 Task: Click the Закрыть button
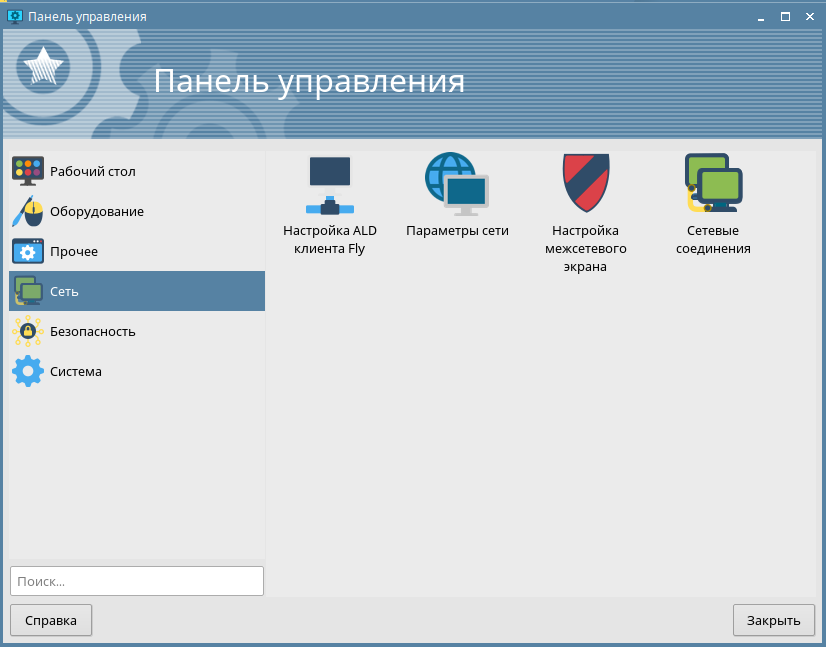pos(774,620)
